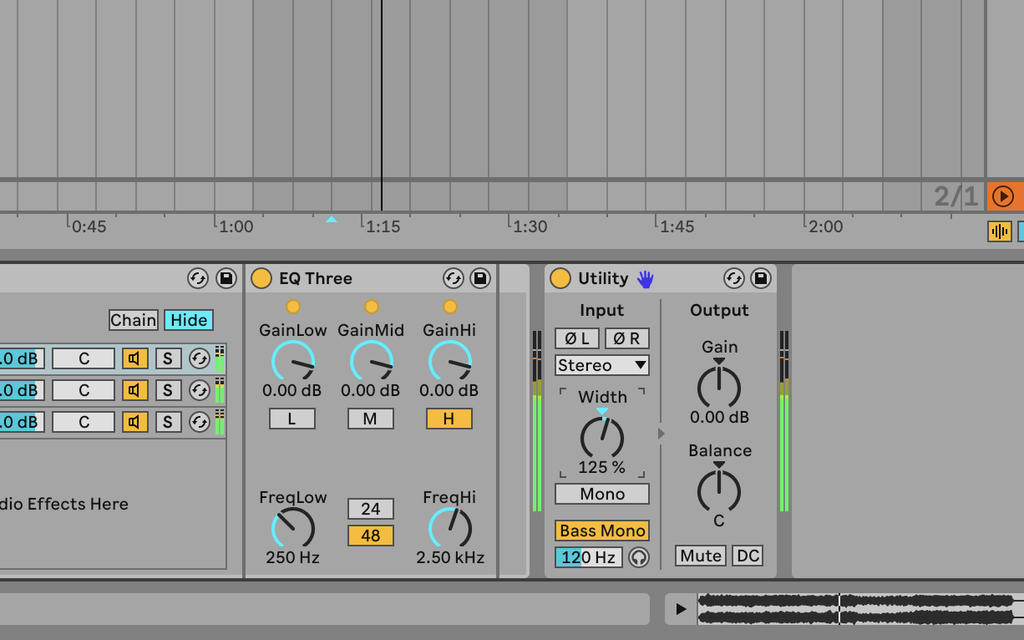The image size is (1024, 640).
Task: Deselect the Hide view selector
Action: [188, 320]
